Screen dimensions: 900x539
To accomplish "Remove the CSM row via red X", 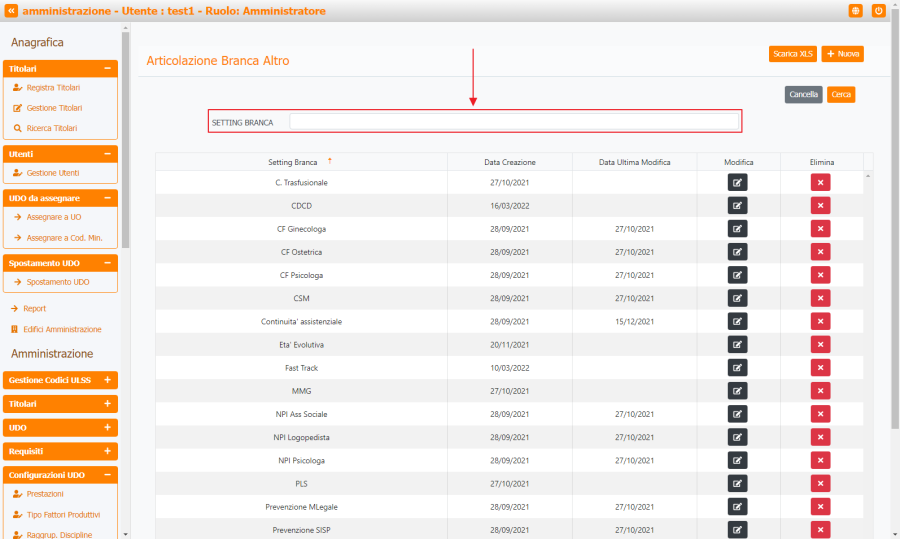I will 820,298.
